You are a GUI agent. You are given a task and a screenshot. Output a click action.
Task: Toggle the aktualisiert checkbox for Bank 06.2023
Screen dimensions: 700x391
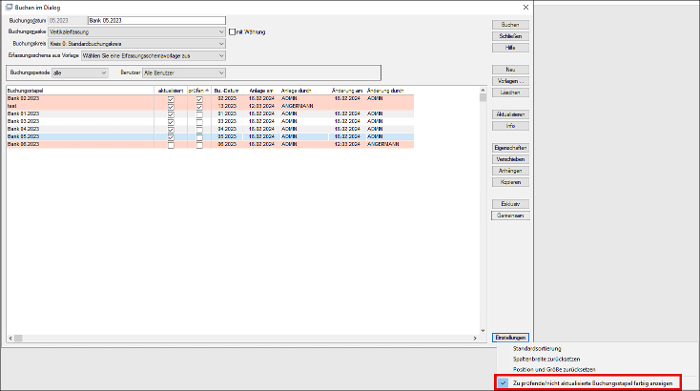coord(171,145)
